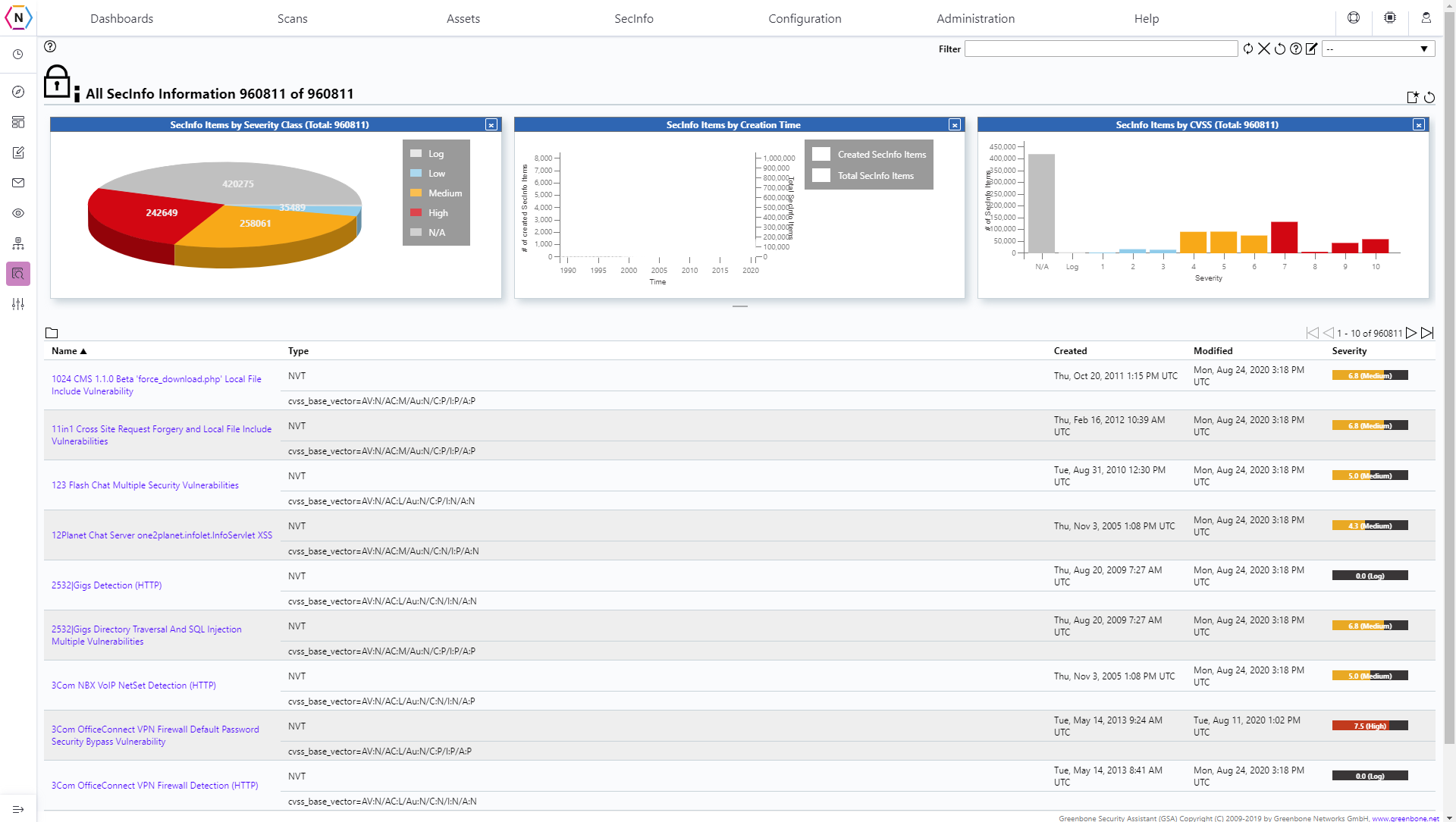
Task: Open 2532|Gigs Detection (HTTP) link
Action: coord(106,585)
